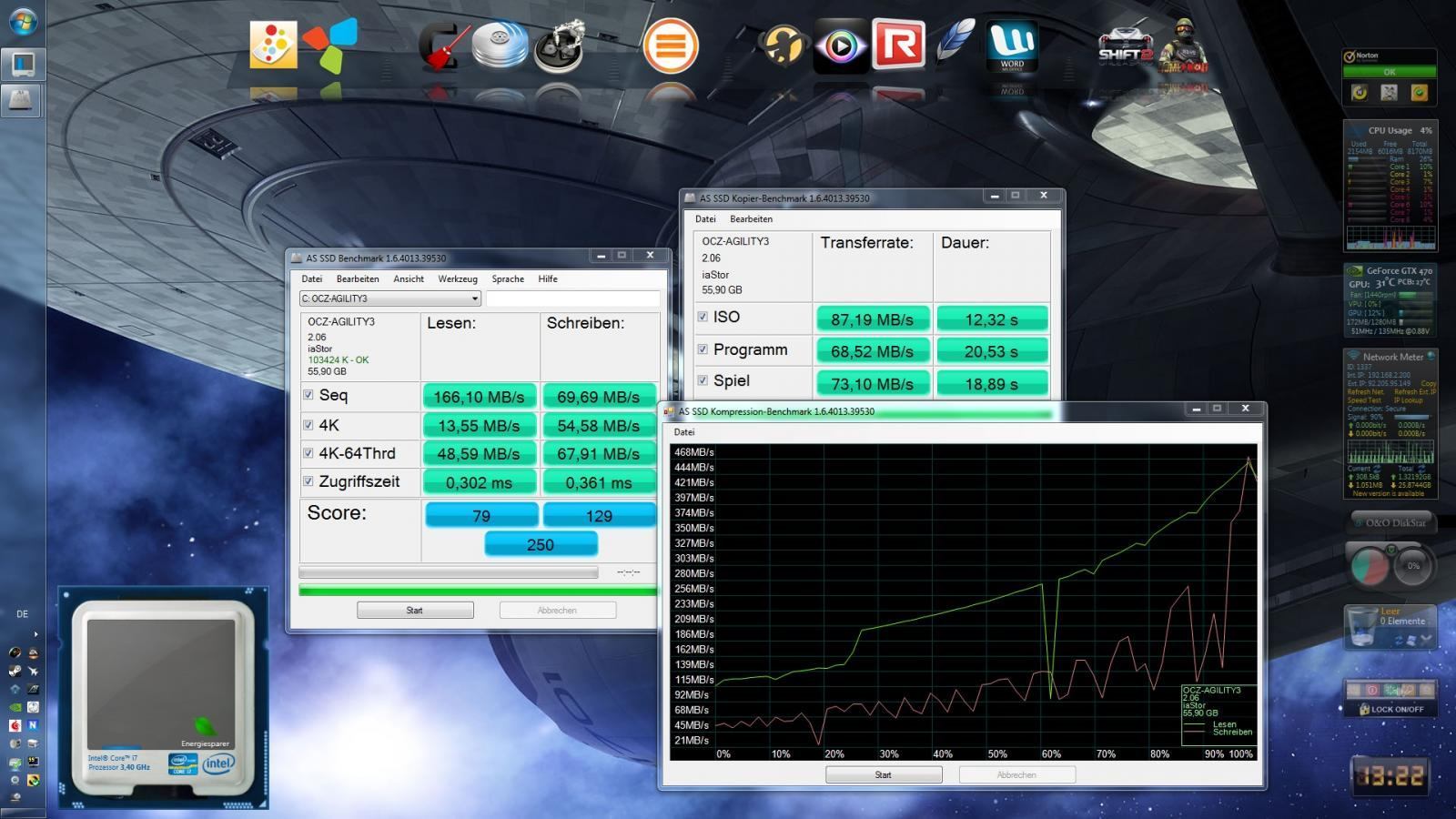Uncheck the Seq benchmark test
This screenshot has width=1456, height=819.
(308, 395)
